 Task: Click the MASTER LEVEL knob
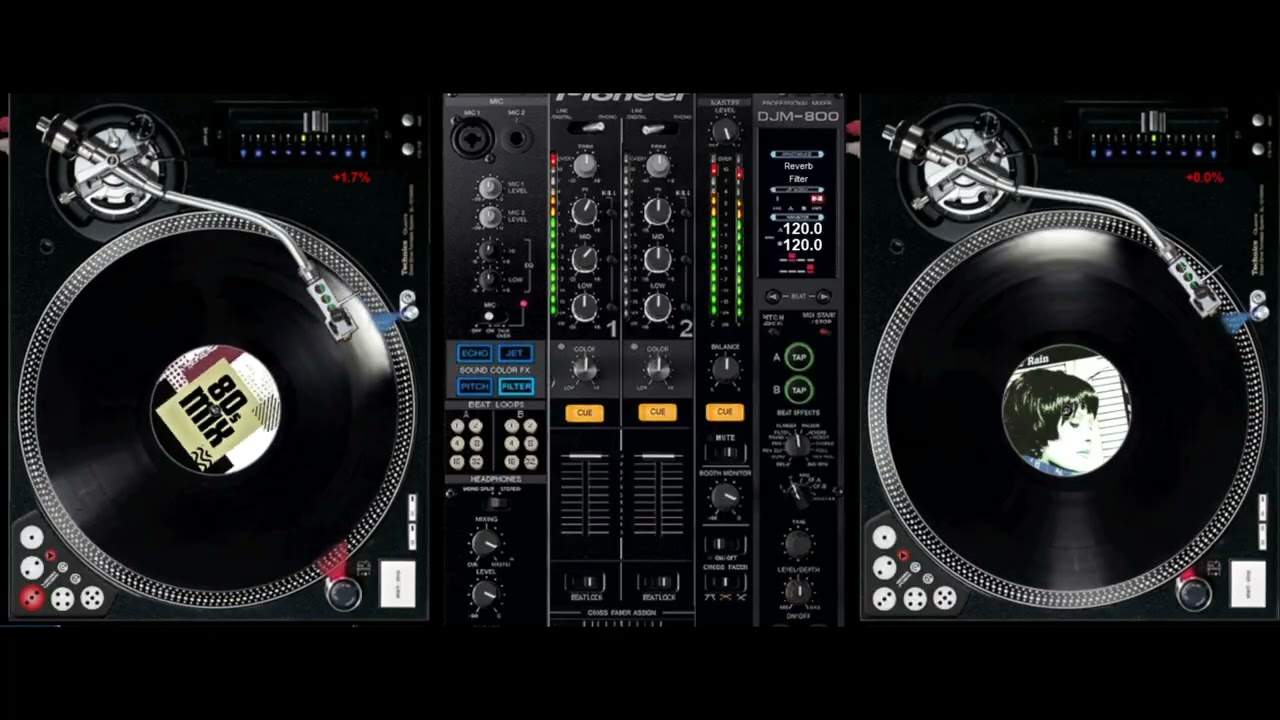(x=726, y=132)
